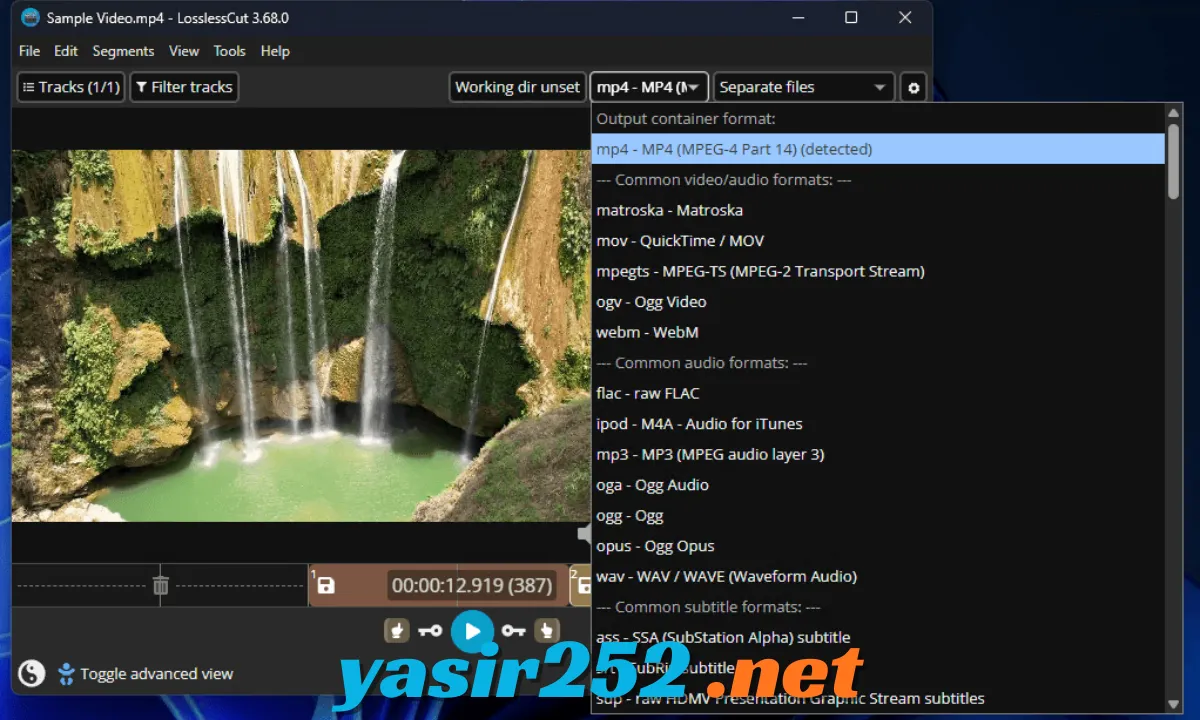Image resolution: width=1200 pixels, height=720 pixels.
Task: Select mp3 - MP3 (MPEG audio layer 3)
Action: pyautogui.click(x=878, y=454)
